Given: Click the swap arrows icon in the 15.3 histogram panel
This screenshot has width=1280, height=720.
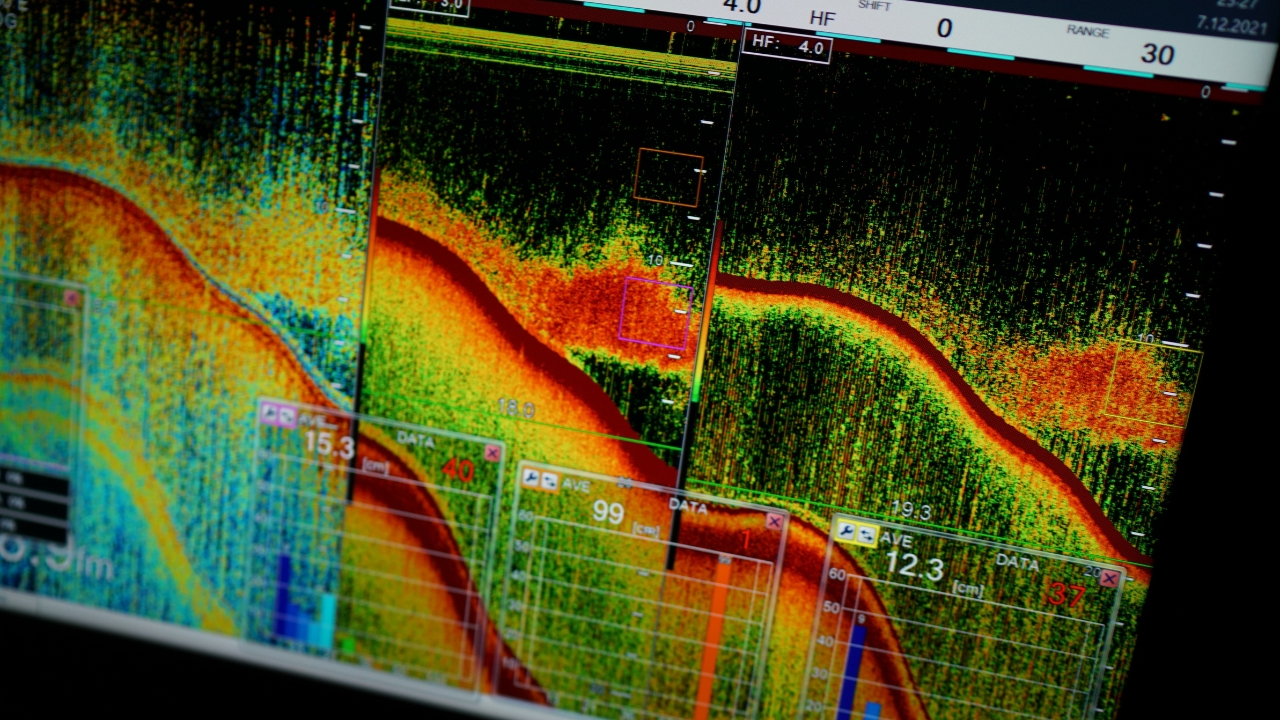Looking at the screenshot, I should (x=287, y=417).
